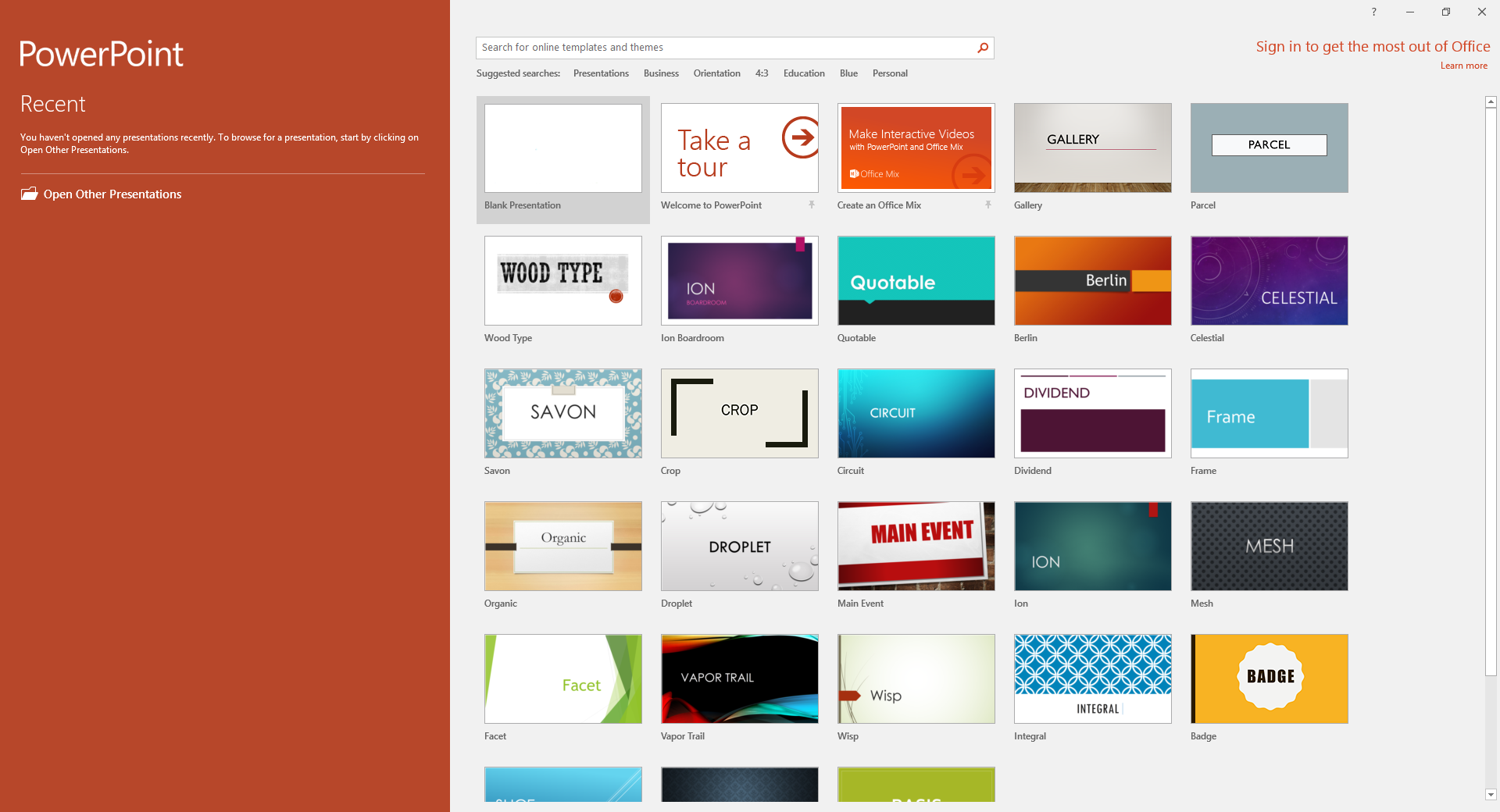Select the Badge theme thumbnail
The height and width of the screenshot is (812, 1500).
[1270, 679]
